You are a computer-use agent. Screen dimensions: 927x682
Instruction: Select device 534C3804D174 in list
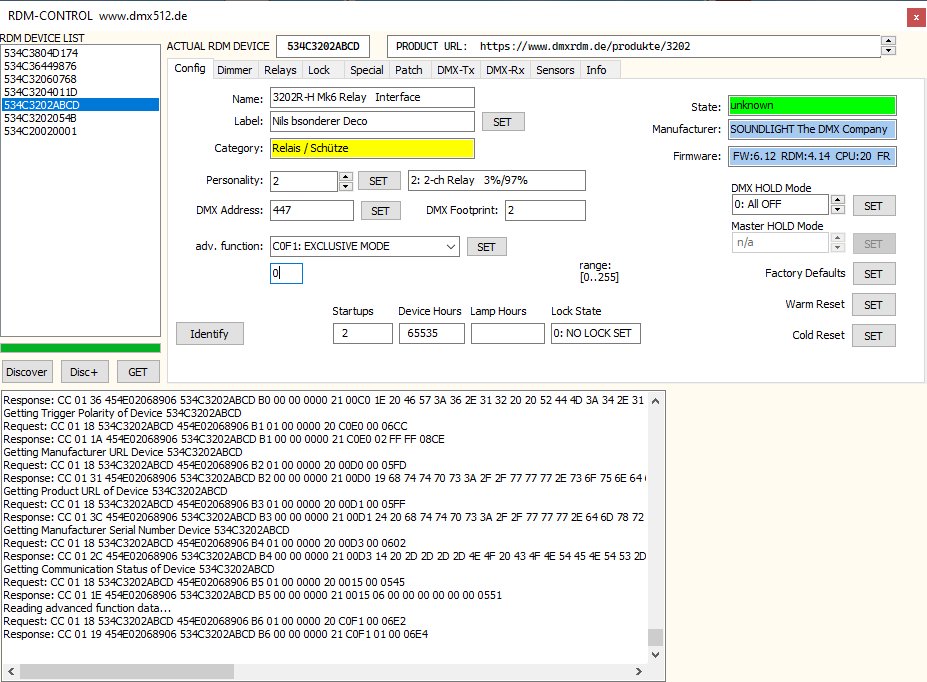pos(41,53)
